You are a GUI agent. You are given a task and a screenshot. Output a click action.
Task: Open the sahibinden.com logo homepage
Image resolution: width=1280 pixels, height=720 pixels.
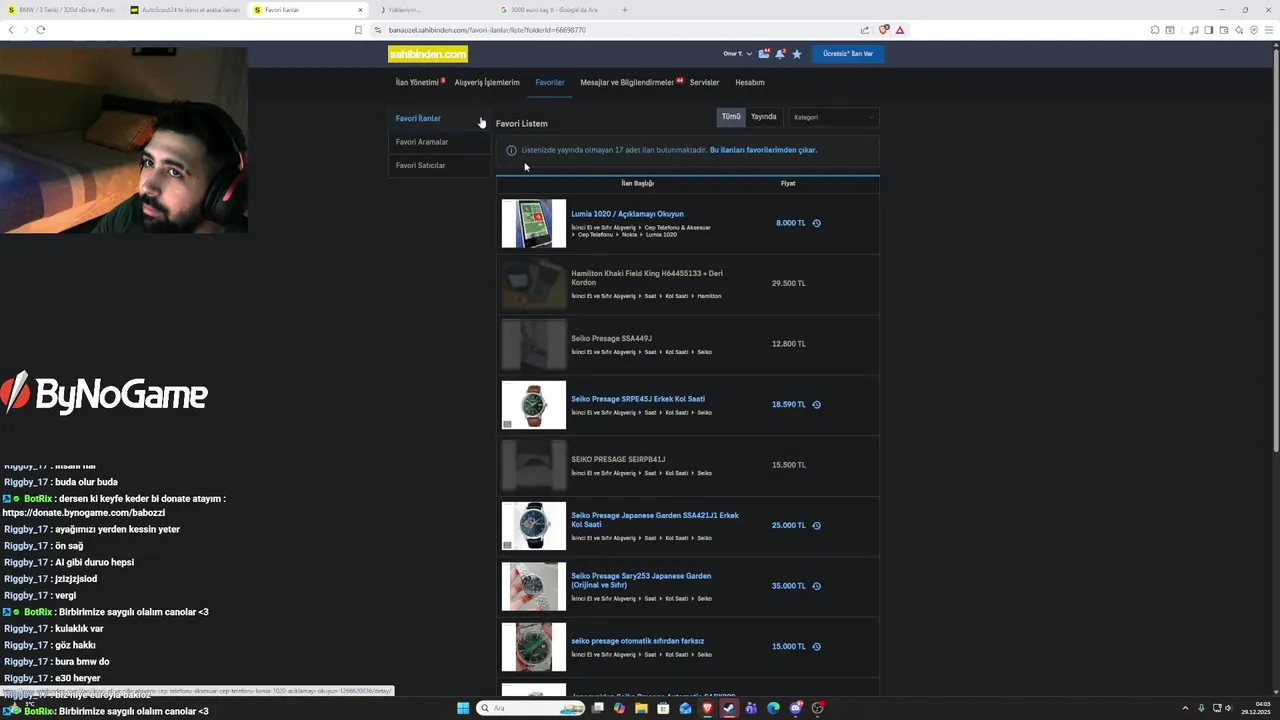(427, 54)
